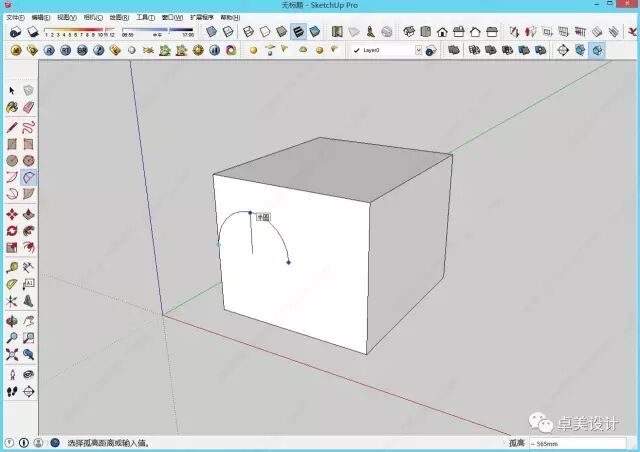Adjust the month shadow date slider
The height and width of the screenshot is (452, 640).
pyautogui.click(x=80, y=30)
